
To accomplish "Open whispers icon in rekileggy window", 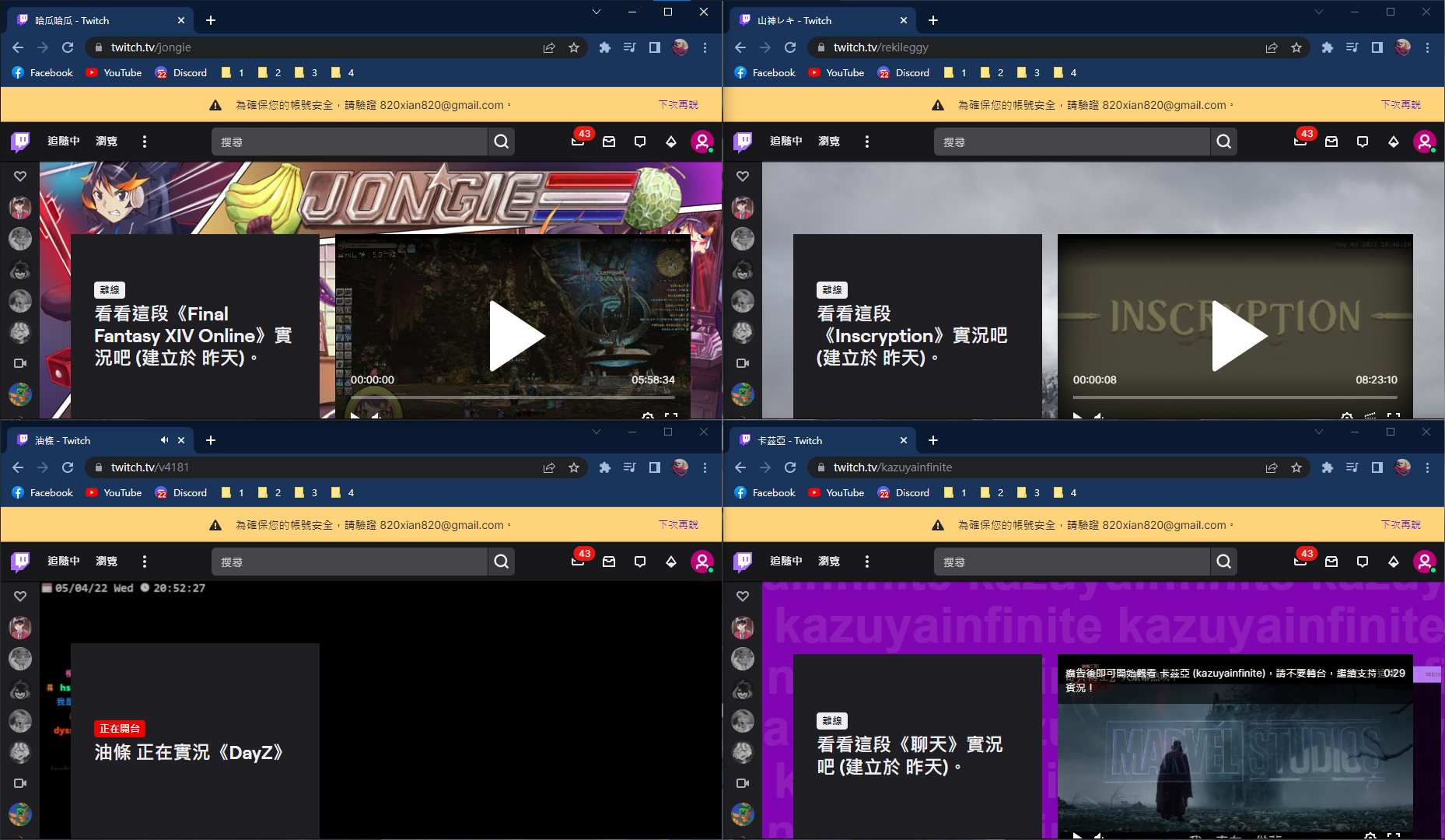I will click(x=1363, y=142).
